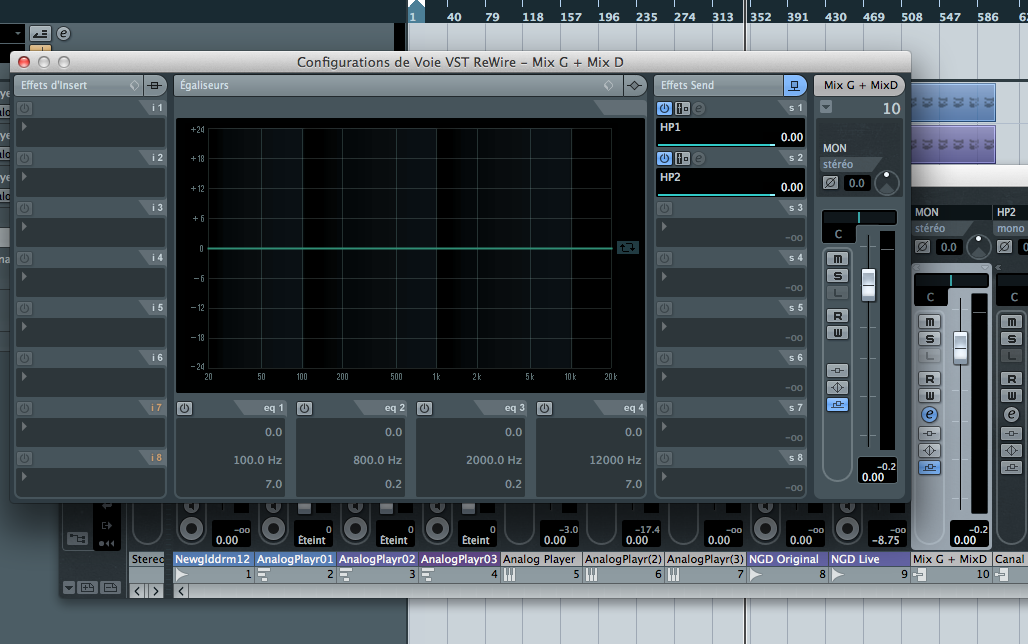This screenshot has height=644, width=1028.
Task: Click the phase invert icon in Mix G + MixD strip
Action: (830, 183)
